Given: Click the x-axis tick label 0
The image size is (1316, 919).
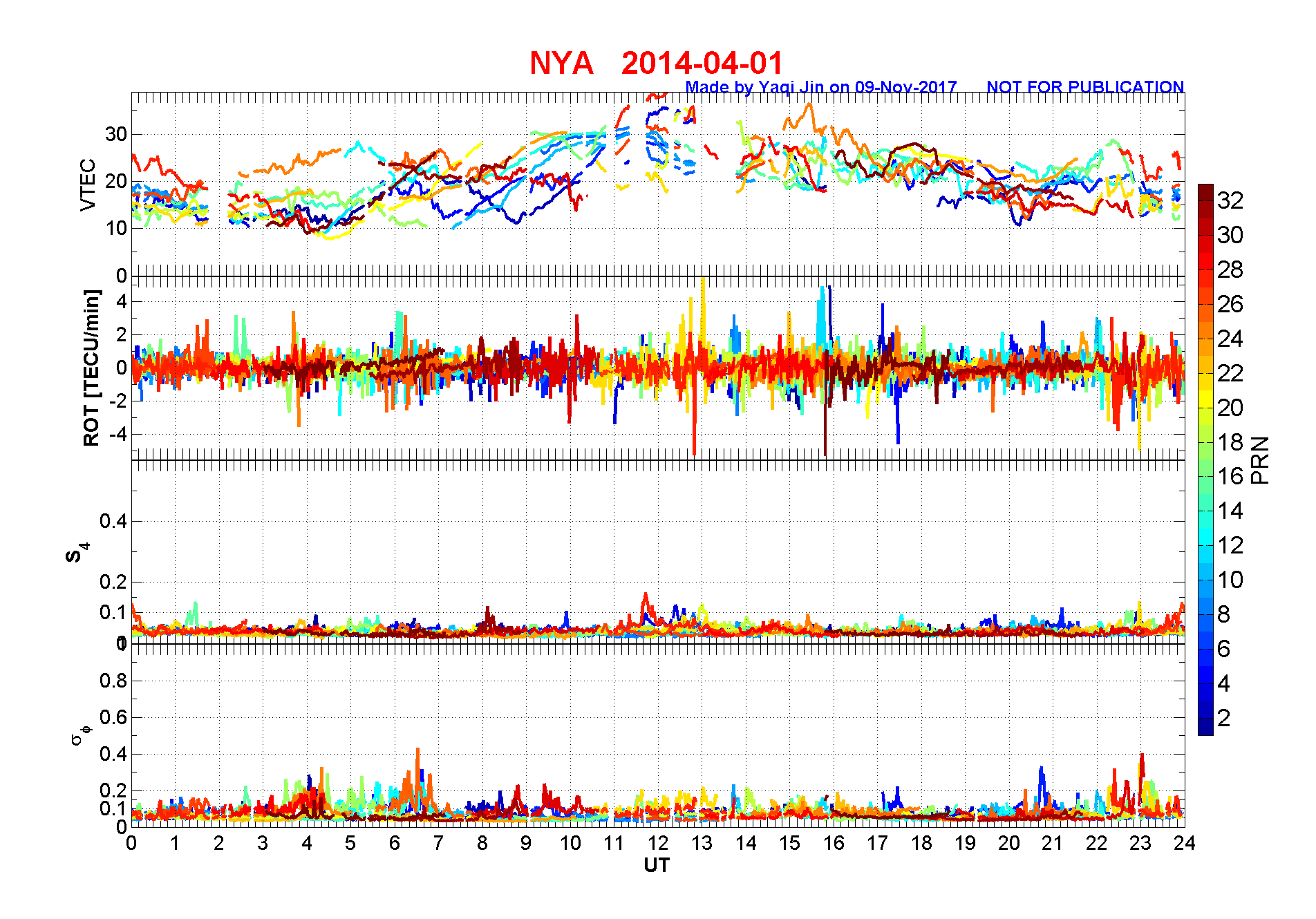Looking at the screenshot, I should [x=131, y=843].
